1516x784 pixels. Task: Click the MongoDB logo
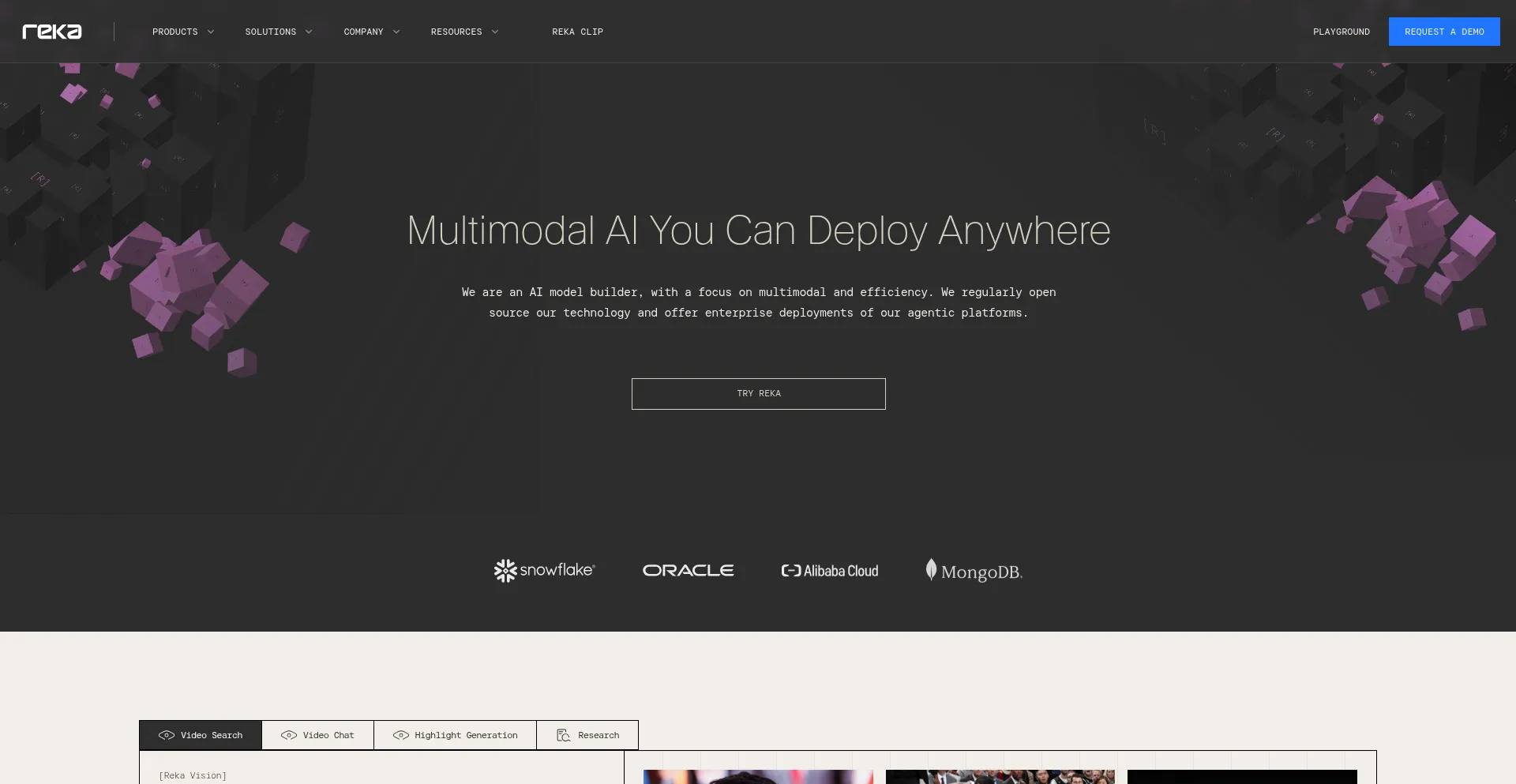(x=974, y=571)
